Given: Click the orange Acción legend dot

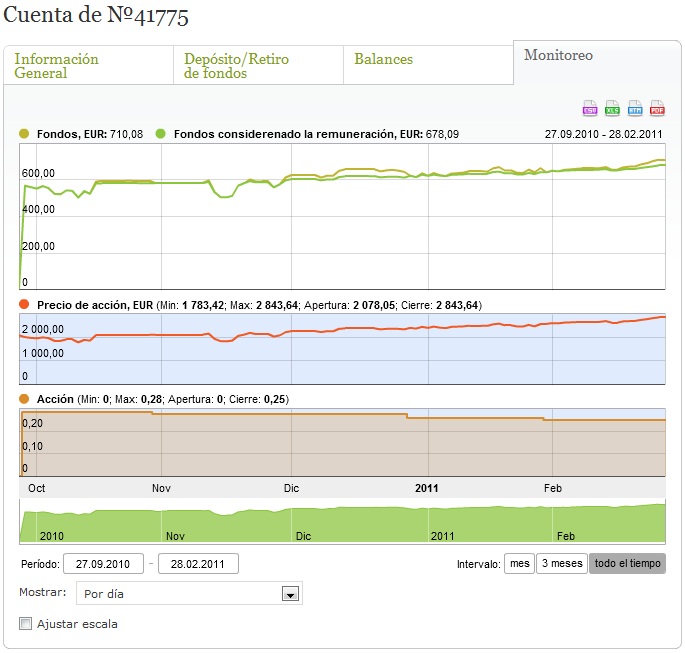Looking at the screenshot, I should 24,399.
